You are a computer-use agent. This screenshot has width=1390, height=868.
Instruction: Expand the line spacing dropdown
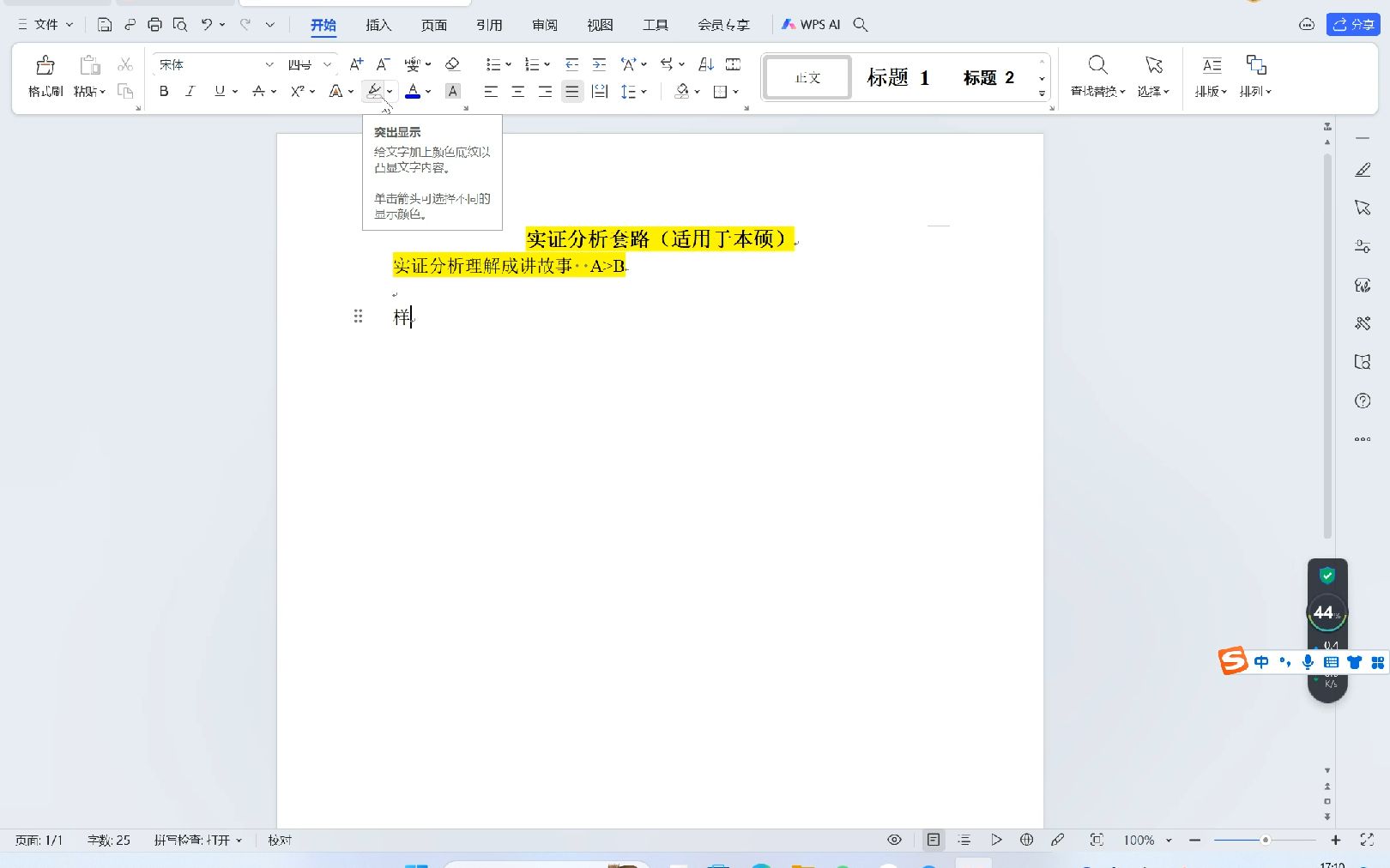(x=644, y=91)
